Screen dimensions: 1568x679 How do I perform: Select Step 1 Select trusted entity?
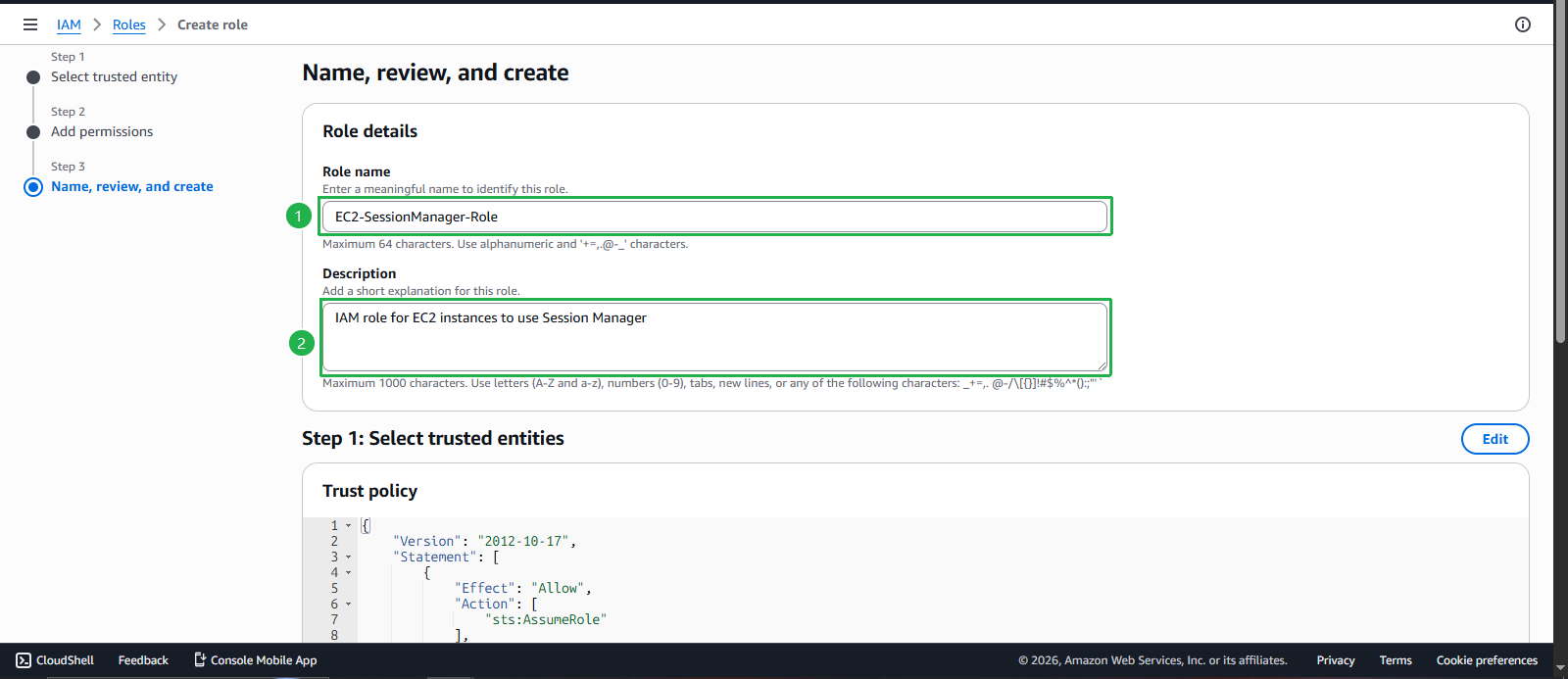tap(114, 76)
